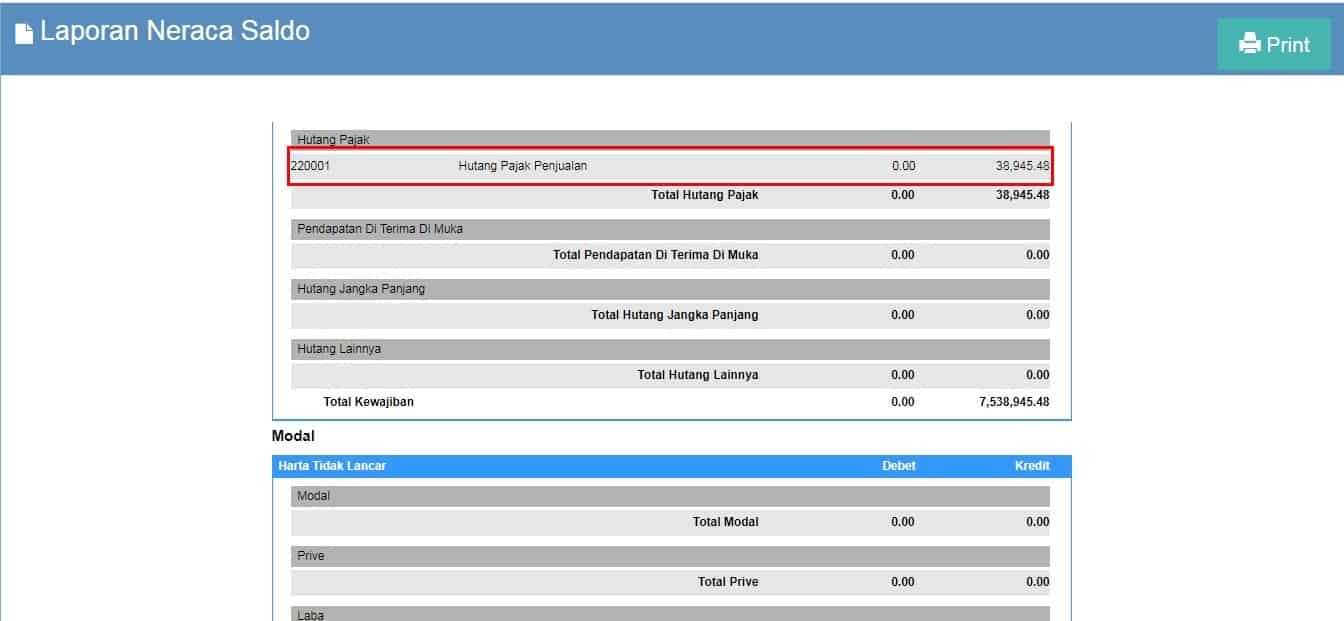Viewport: 1344px width, 621px height.
Task: Click the Pendapatan Di Terima Di Muka header
Action: (379, 229)
